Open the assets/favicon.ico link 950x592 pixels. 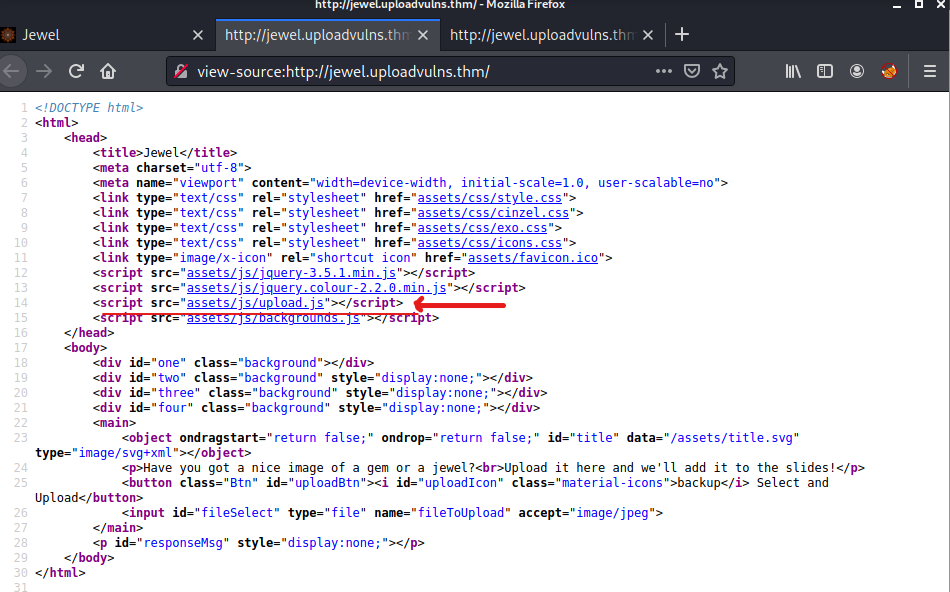[x=533, y=258]
